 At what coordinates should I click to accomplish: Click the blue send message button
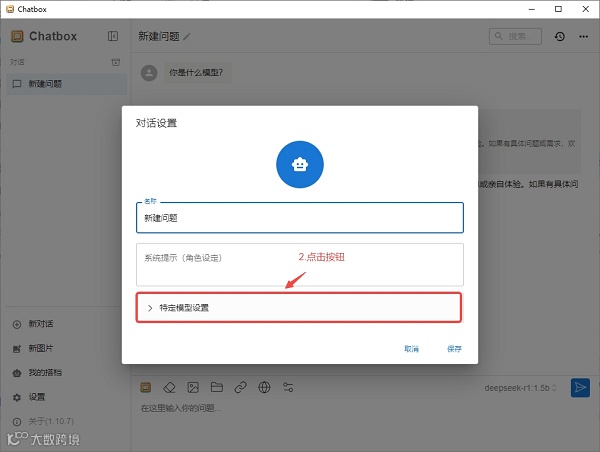tap(580, 387)
